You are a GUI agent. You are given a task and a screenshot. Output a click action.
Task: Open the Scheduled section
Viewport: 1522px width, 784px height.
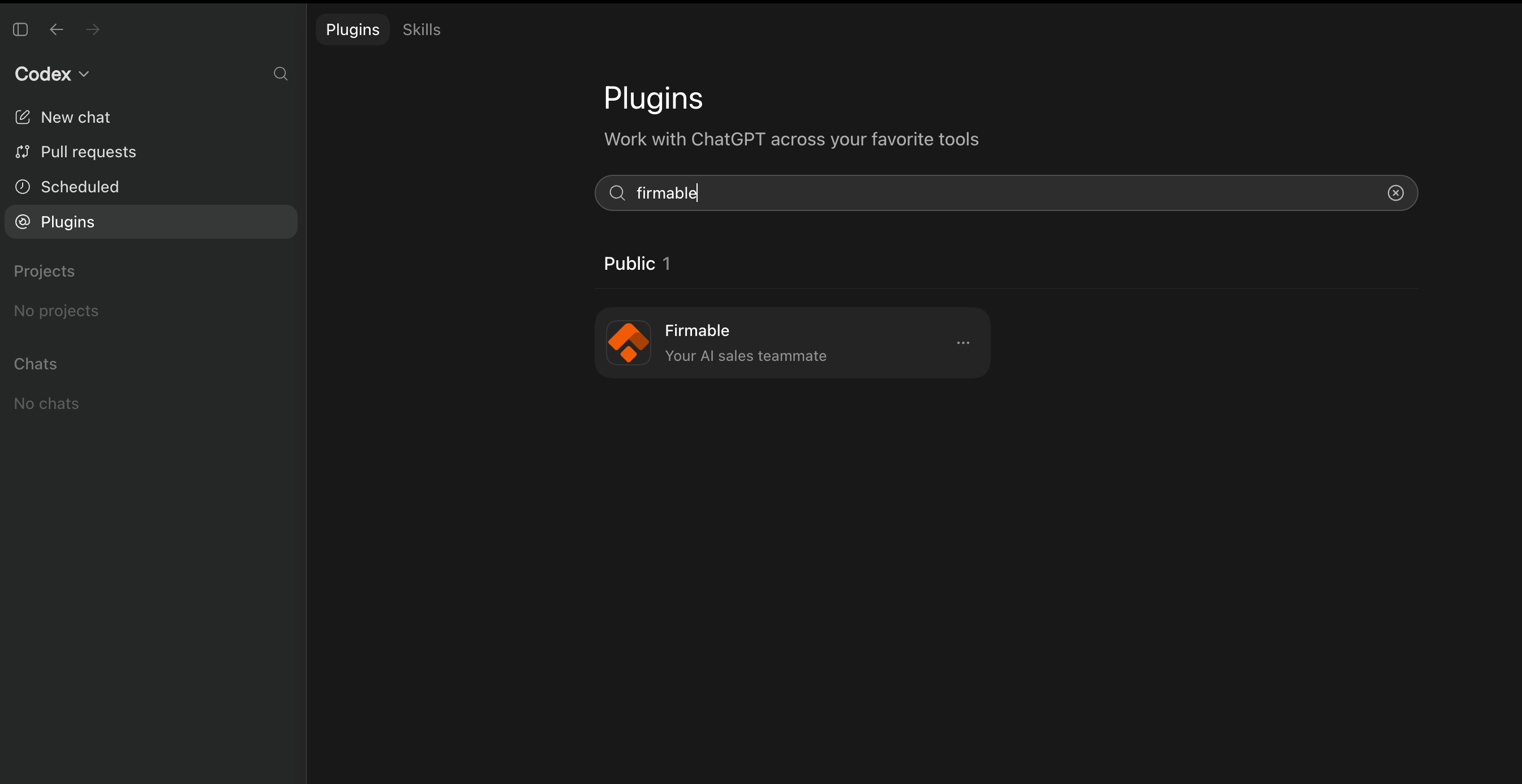tap(151, 187)
